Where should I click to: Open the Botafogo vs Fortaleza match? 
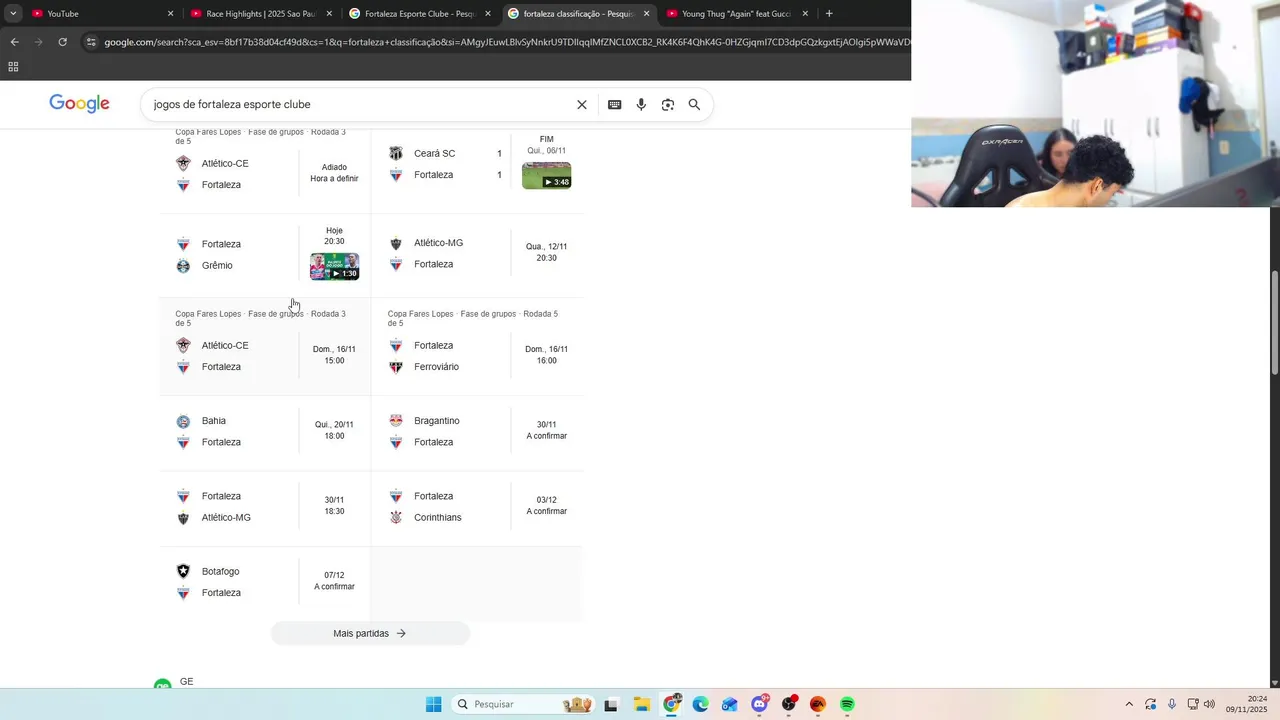(265, 582)
